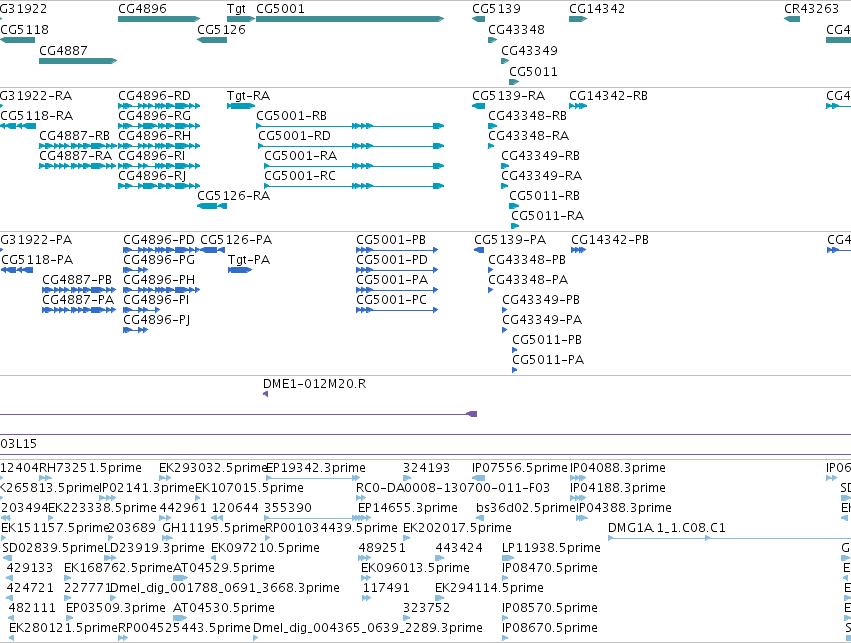This screenshot has width=851, height=643.
Task: Click cDNA GH11195.5prime
Action: [167, 538]
